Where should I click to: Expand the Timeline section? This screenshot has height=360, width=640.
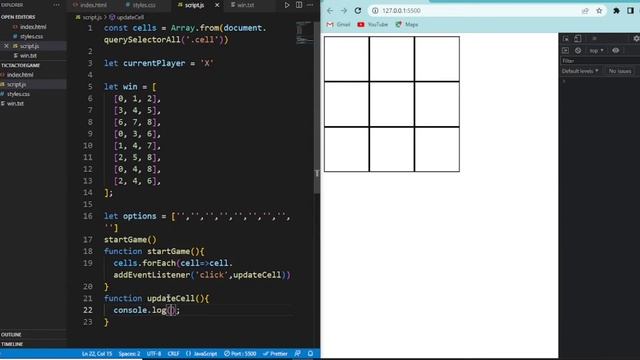click(x=12, y=344)
